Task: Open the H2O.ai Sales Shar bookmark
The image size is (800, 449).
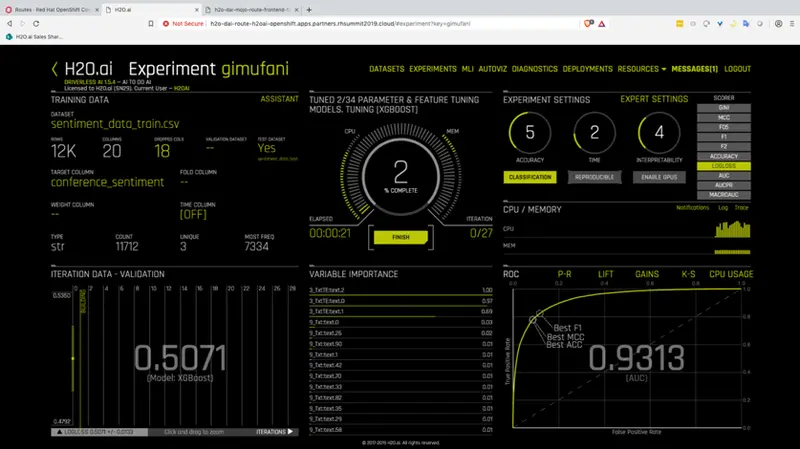Action: coord(35,37)
